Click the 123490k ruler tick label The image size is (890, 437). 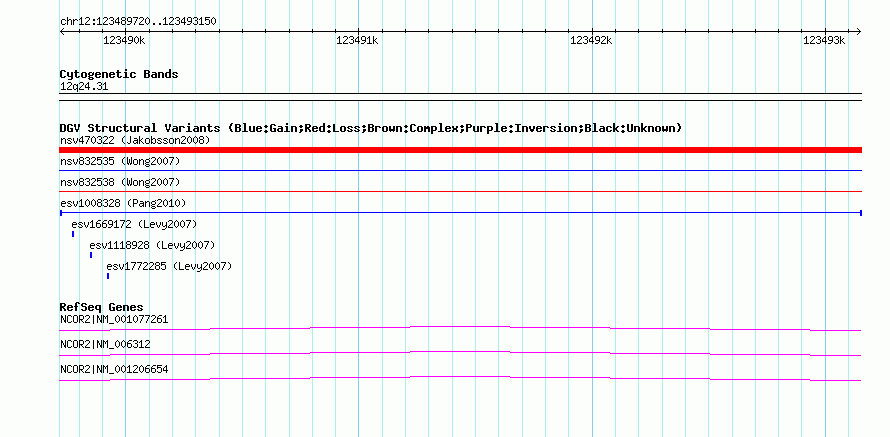point(124,40)
